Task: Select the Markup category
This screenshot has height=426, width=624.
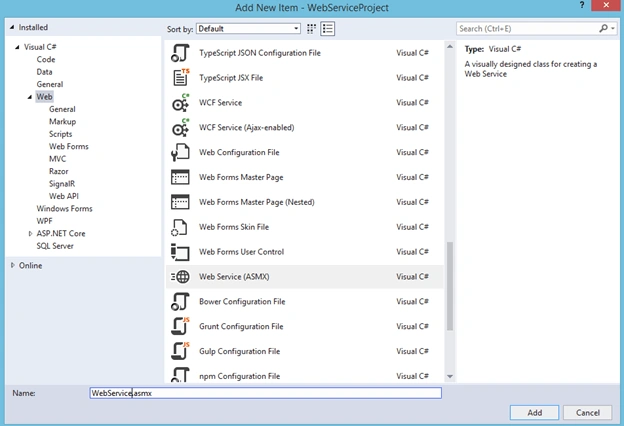Action: click(x=62, y=121)
